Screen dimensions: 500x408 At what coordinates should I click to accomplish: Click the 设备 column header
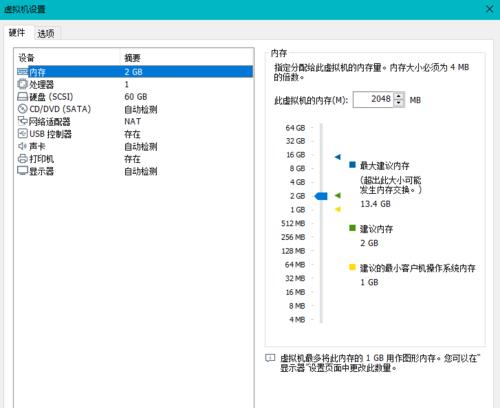coord(67,58)
